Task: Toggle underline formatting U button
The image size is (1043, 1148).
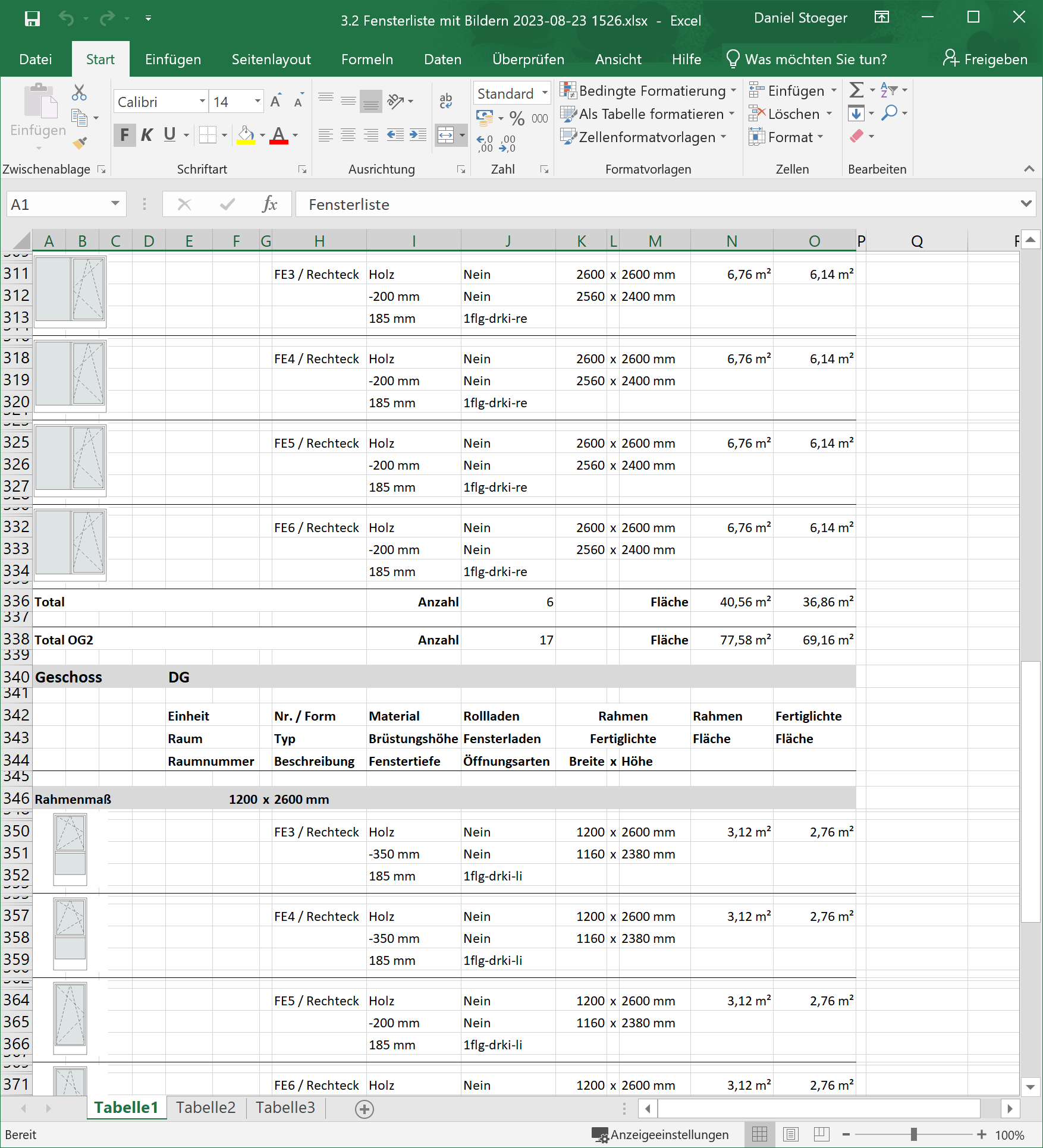Action: tap(169, 135)
